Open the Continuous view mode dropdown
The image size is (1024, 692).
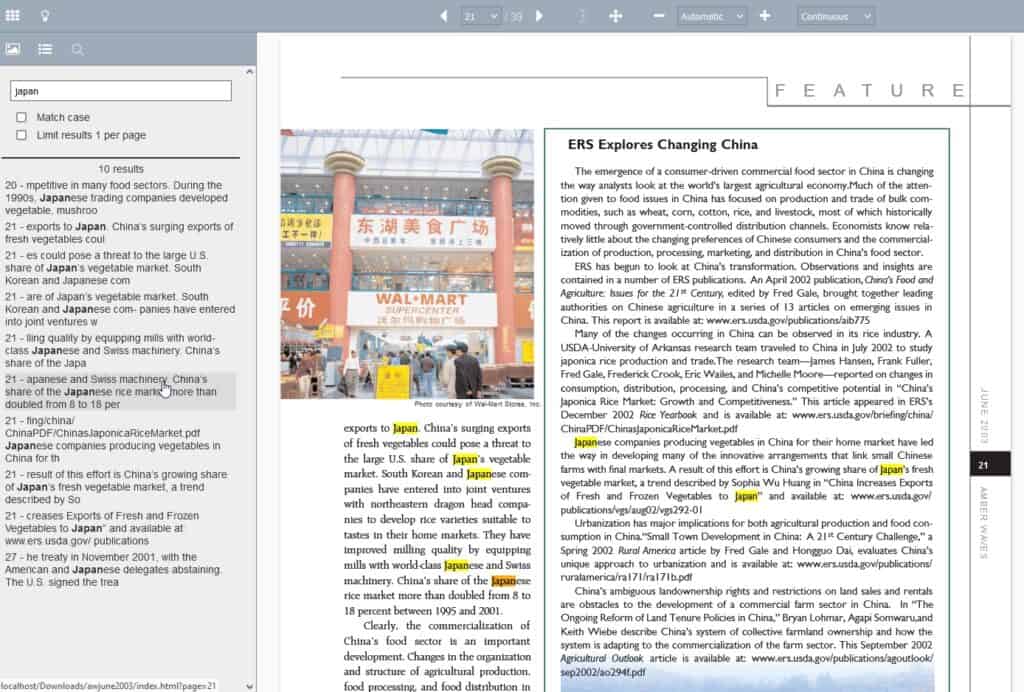[836, 16]
